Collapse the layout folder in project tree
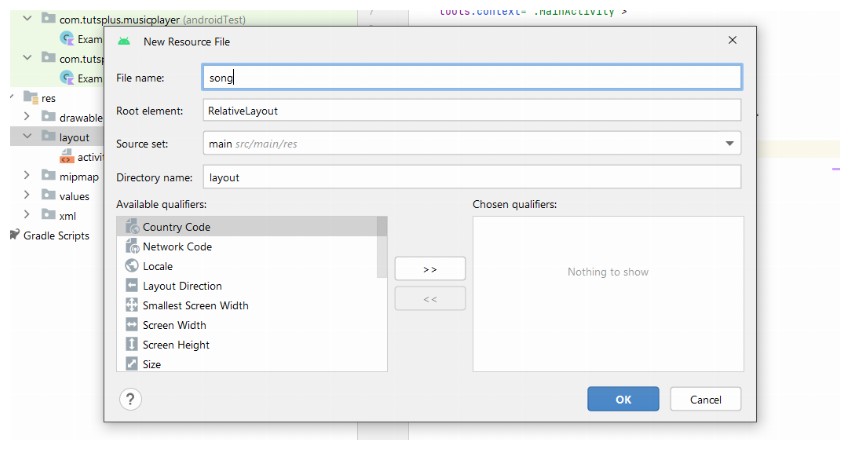850x450 pixels. tap(27, 137)
